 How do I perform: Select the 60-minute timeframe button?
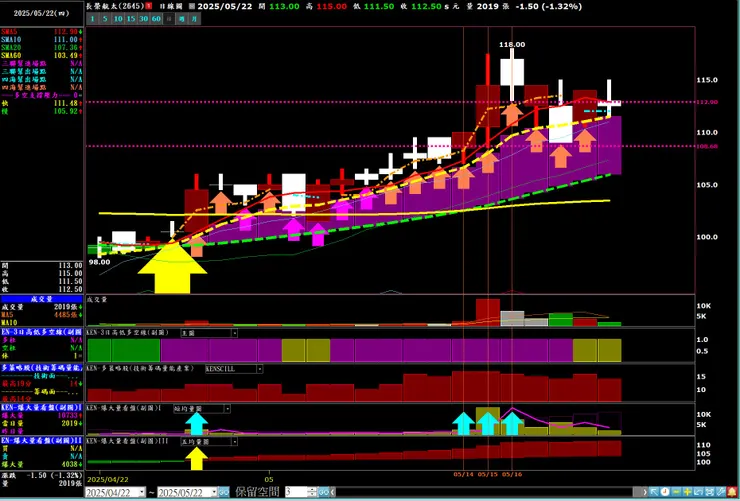[x=156, y=19]
